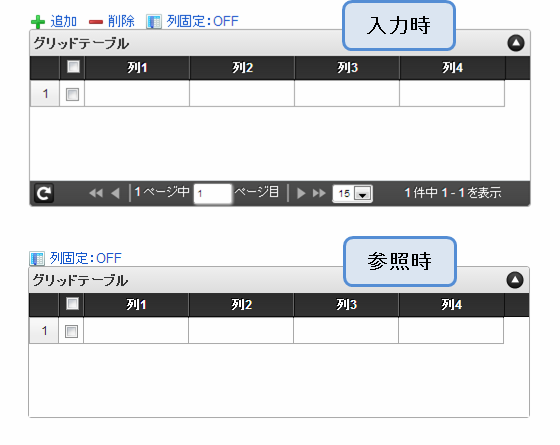Image resolution: width=560 pixels, height=445 pixels.
Task: Check row 1 checkbox in reference-mode grid
Action: coord(71,331)
